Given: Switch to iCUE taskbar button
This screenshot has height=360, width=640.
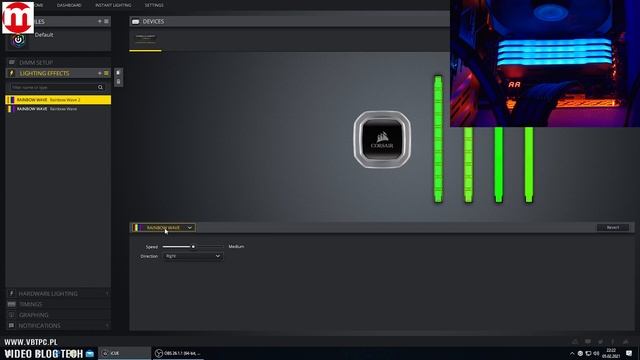Looking at the screenshot, I should point(124,353).
